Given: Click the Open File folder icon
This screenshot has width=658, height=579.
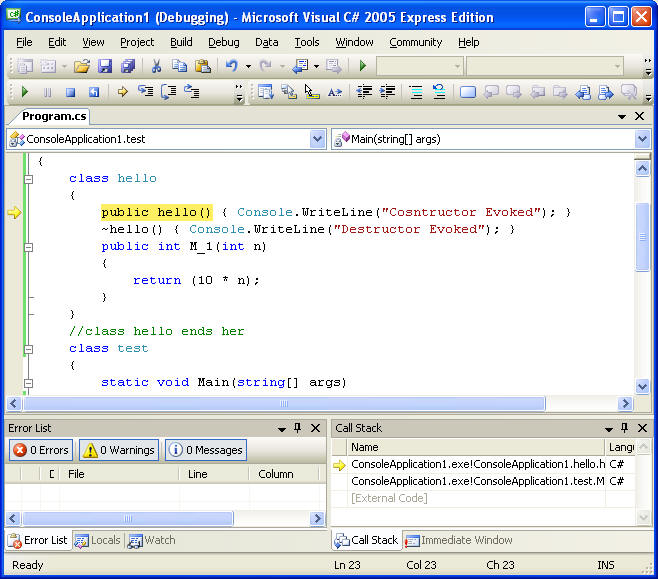Looking at the screenshot, I should click(82, 66).
